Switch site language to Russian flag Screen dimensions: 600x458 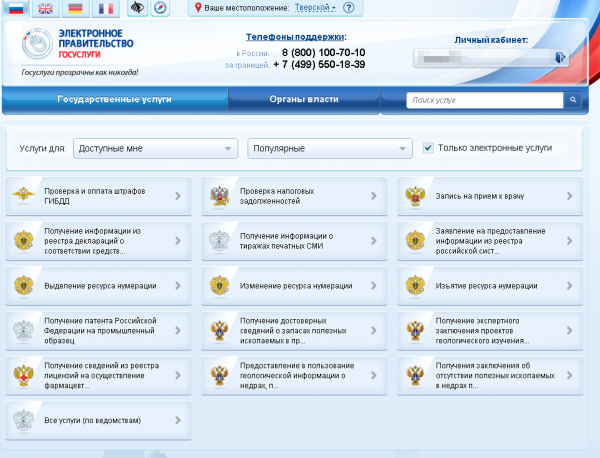point(16,8)
